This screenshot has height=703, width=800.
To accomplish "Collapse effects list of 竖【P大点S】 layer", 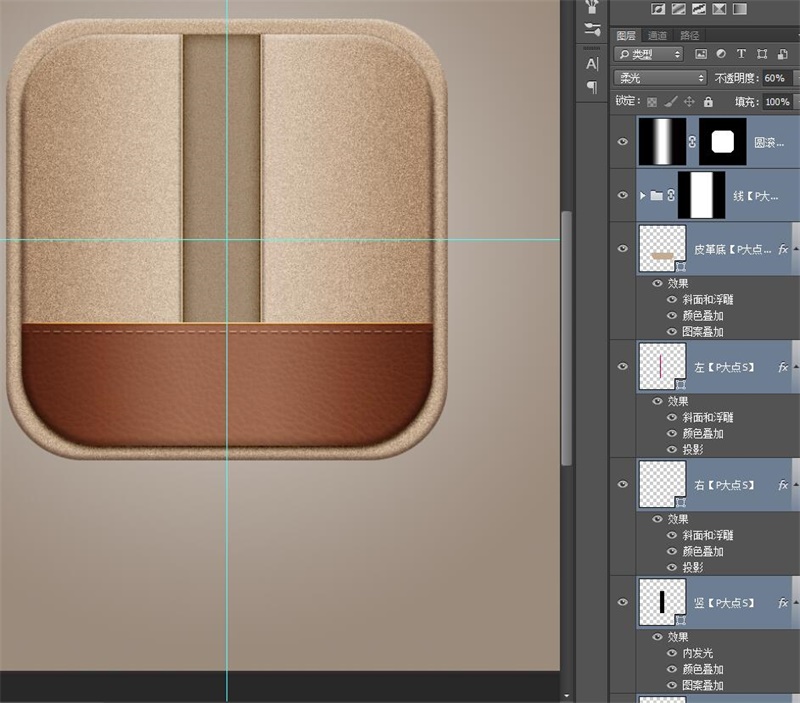I will (x=796, y=602).
